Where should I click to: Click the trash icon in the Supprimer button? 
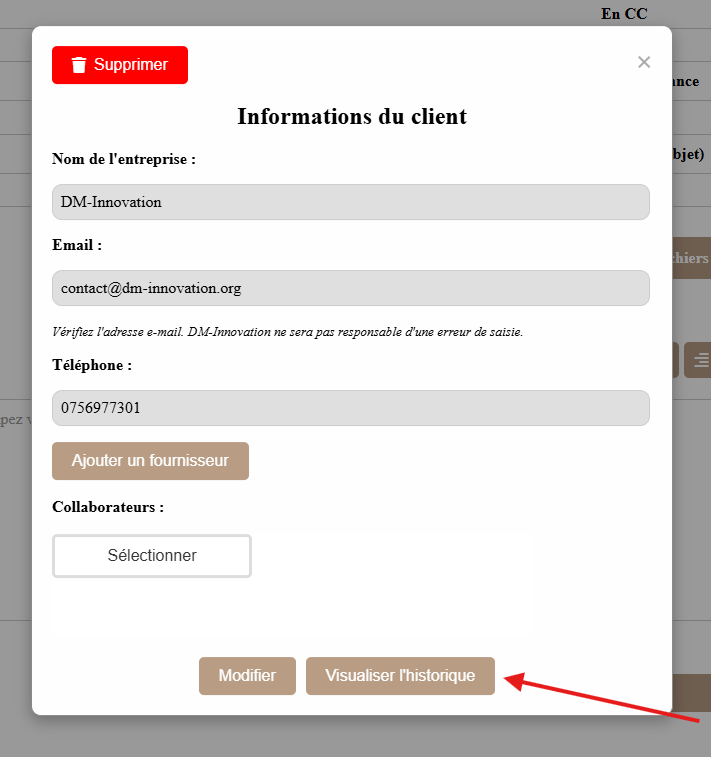pyautogui.click(x=79, y=65)
